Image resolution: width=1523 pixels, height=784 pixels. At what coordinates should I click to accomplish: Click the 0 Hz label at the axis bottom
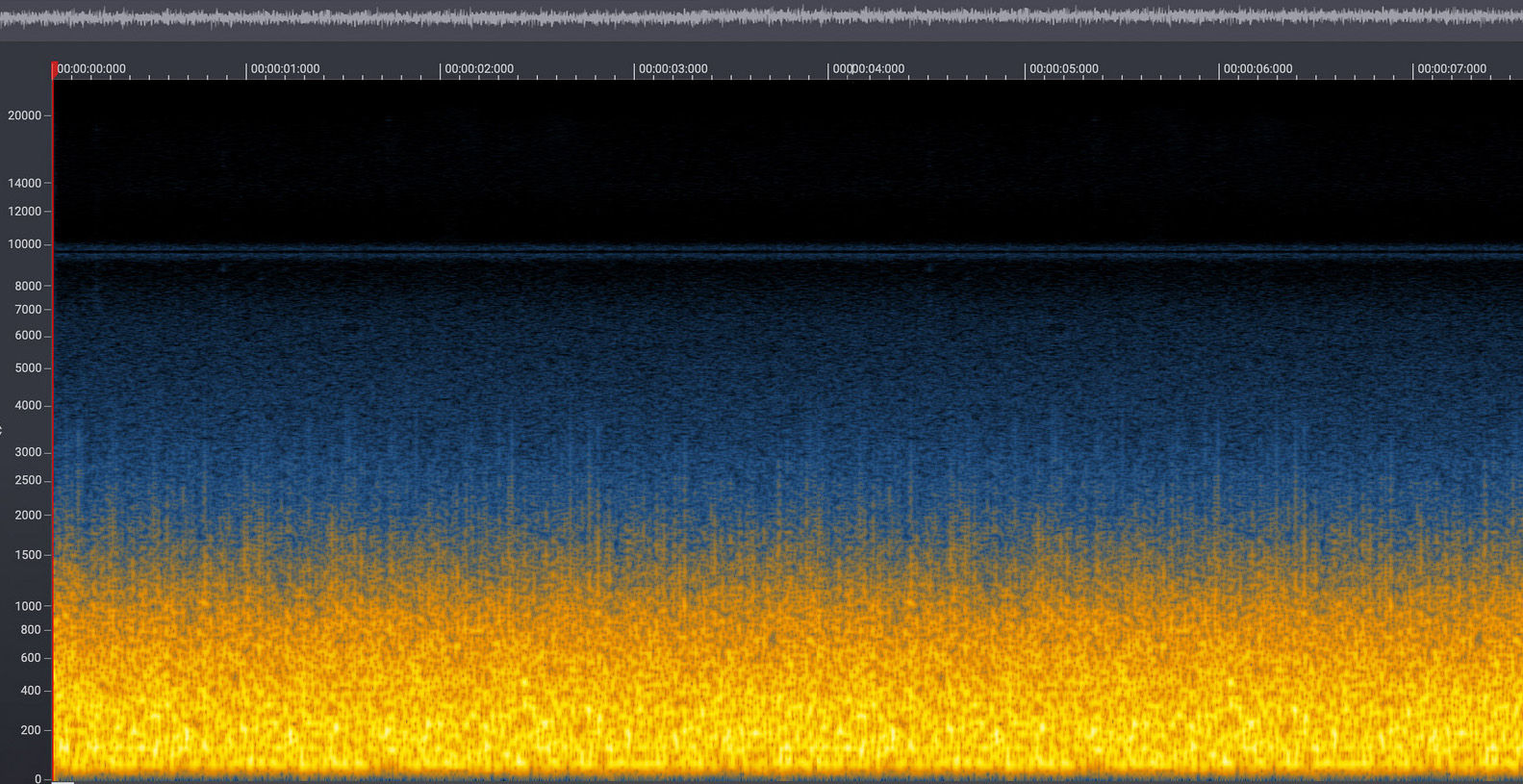(38, 778)
